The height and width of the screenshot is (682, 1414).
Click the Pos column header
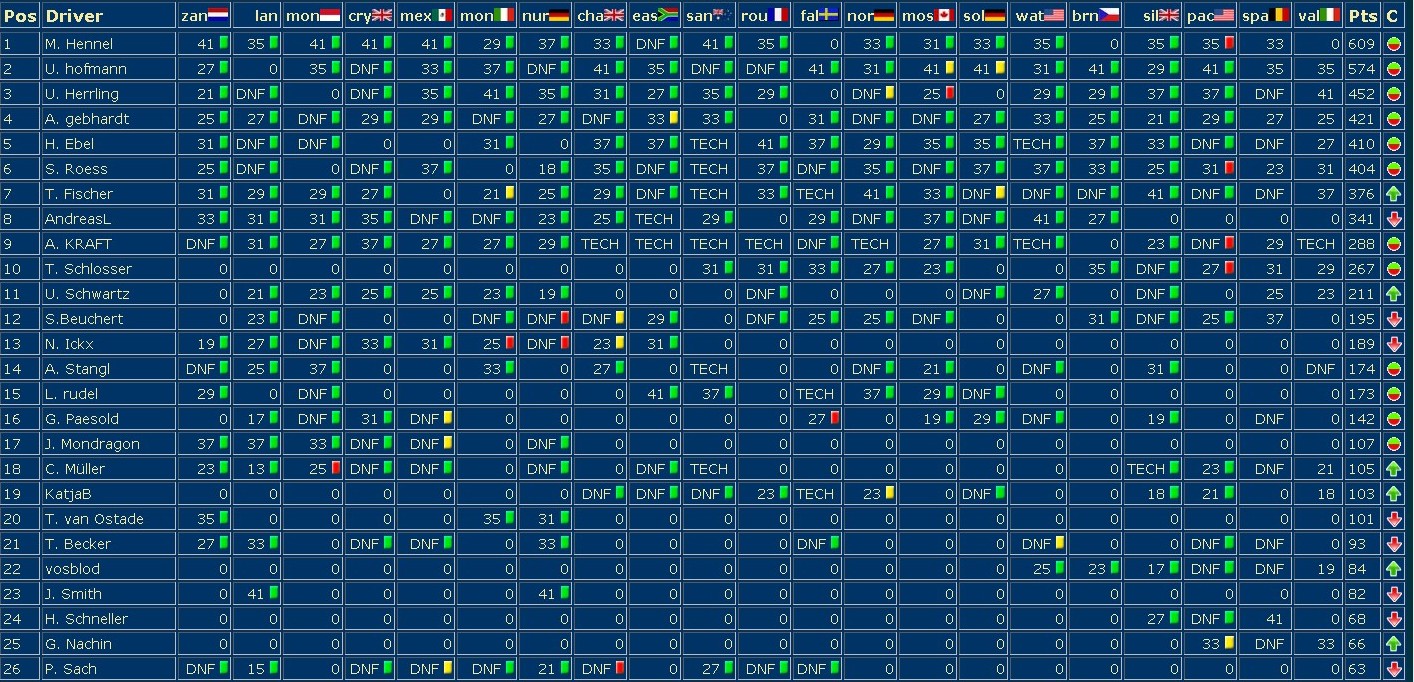(x=19, y=16)
